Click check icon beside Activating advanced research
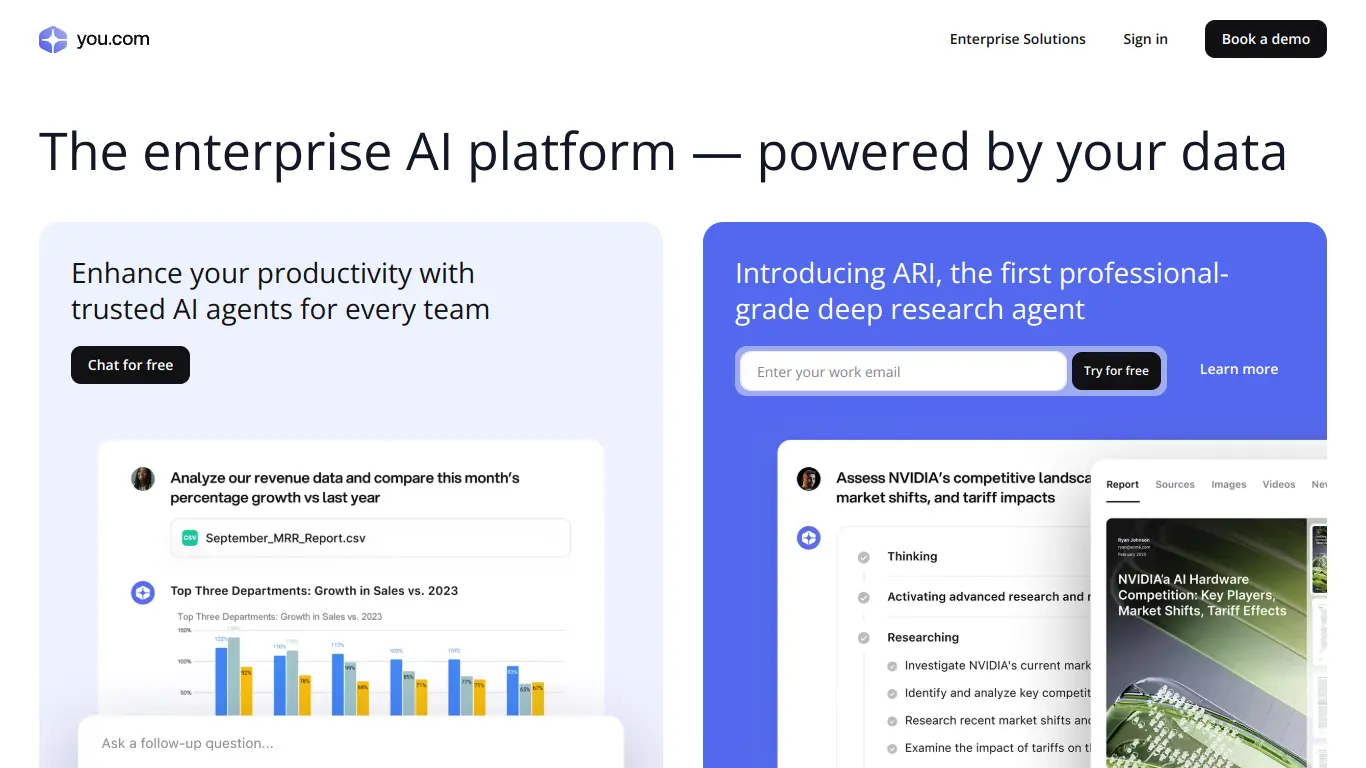 [x=863, y=597]
